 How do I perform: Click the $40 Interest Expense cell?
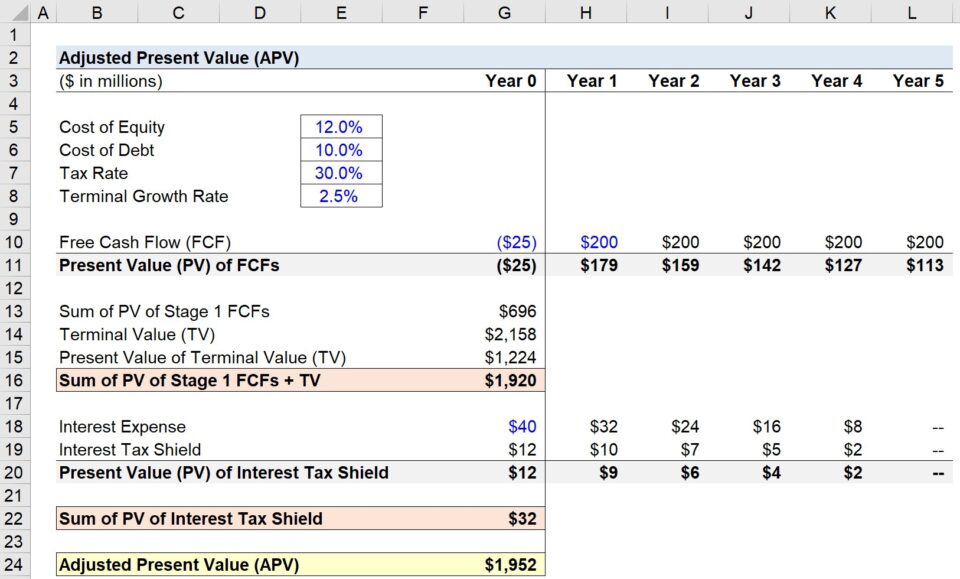[525, 426]
